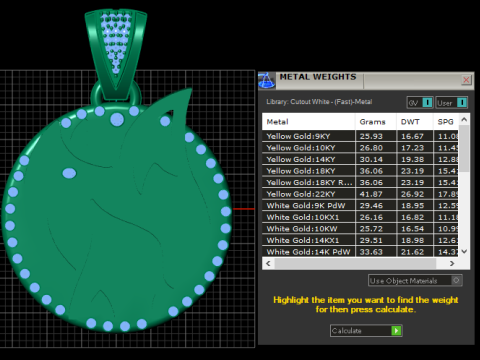The width and height of the screenshot is (480, 360).
Task: Click the Grams column header
Action: pyautogui.click(x=376, y=122)
